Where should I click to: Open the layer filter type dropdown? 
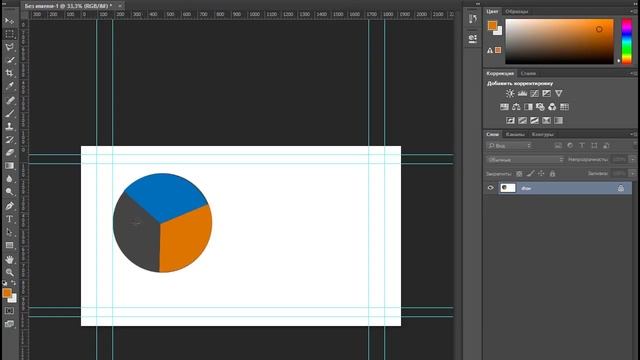pos(510,146)
